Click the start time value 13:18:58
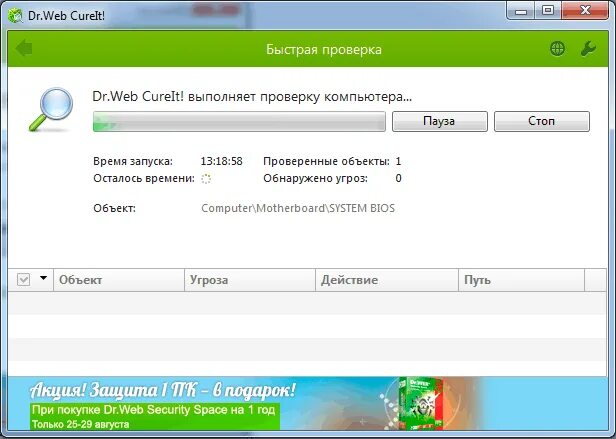This screenshot has height=439, width=616. pos(222,161)
